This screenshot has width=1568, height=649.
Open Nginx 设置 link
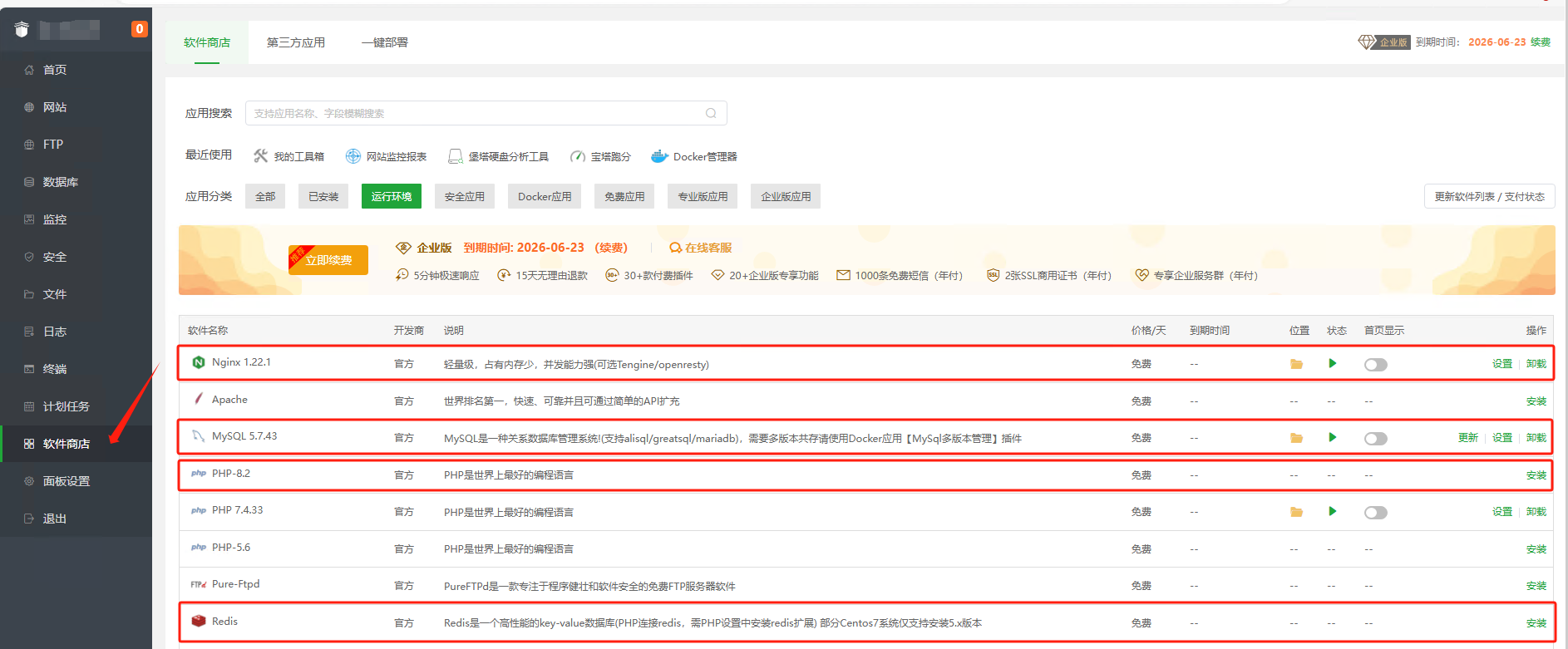pos(1501,364)
